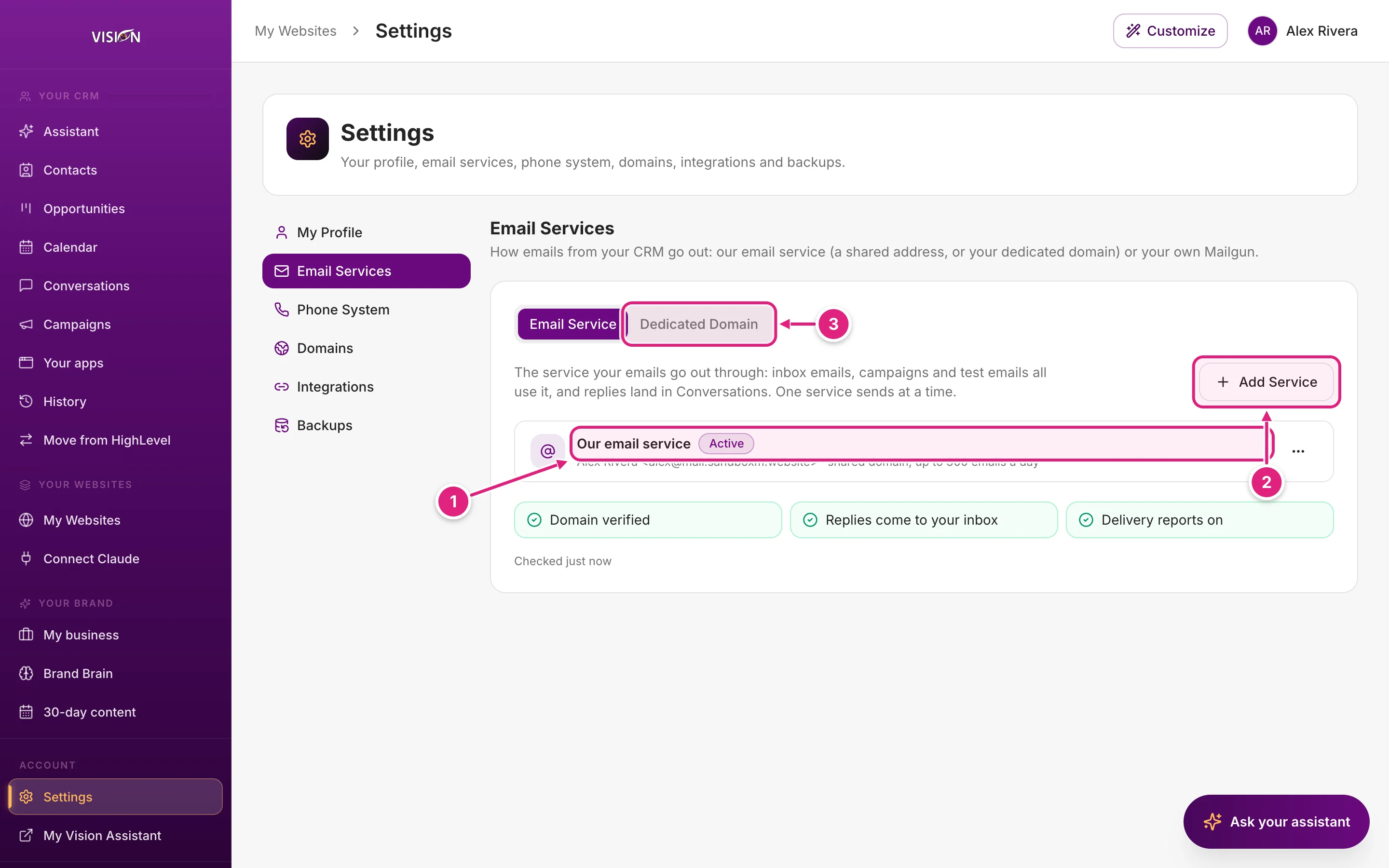Open Conversations chat bubble icon

point(26,285)
